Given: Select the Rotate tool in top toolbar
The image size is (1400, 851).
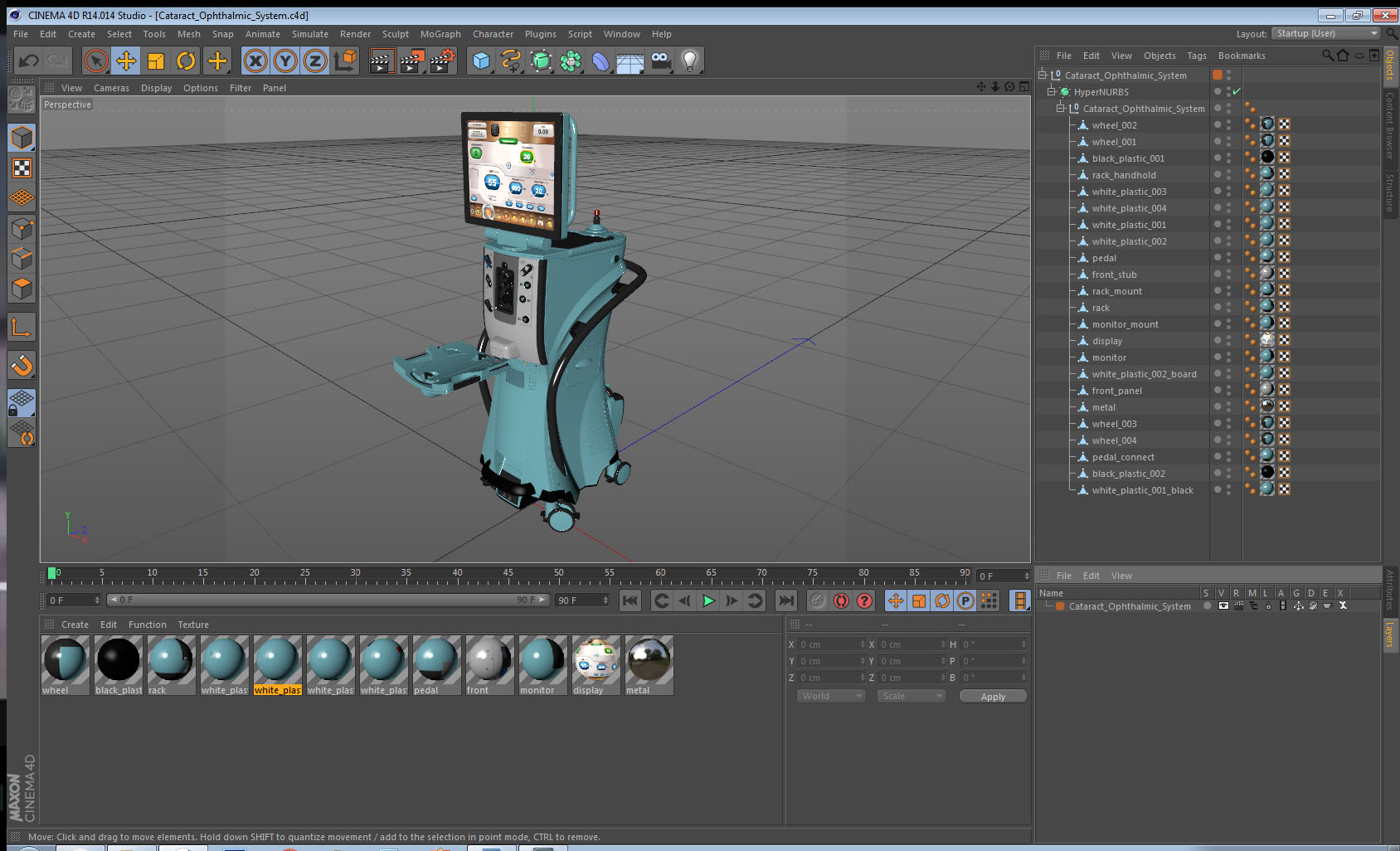Looking at the screenshot, I should 186,61.
